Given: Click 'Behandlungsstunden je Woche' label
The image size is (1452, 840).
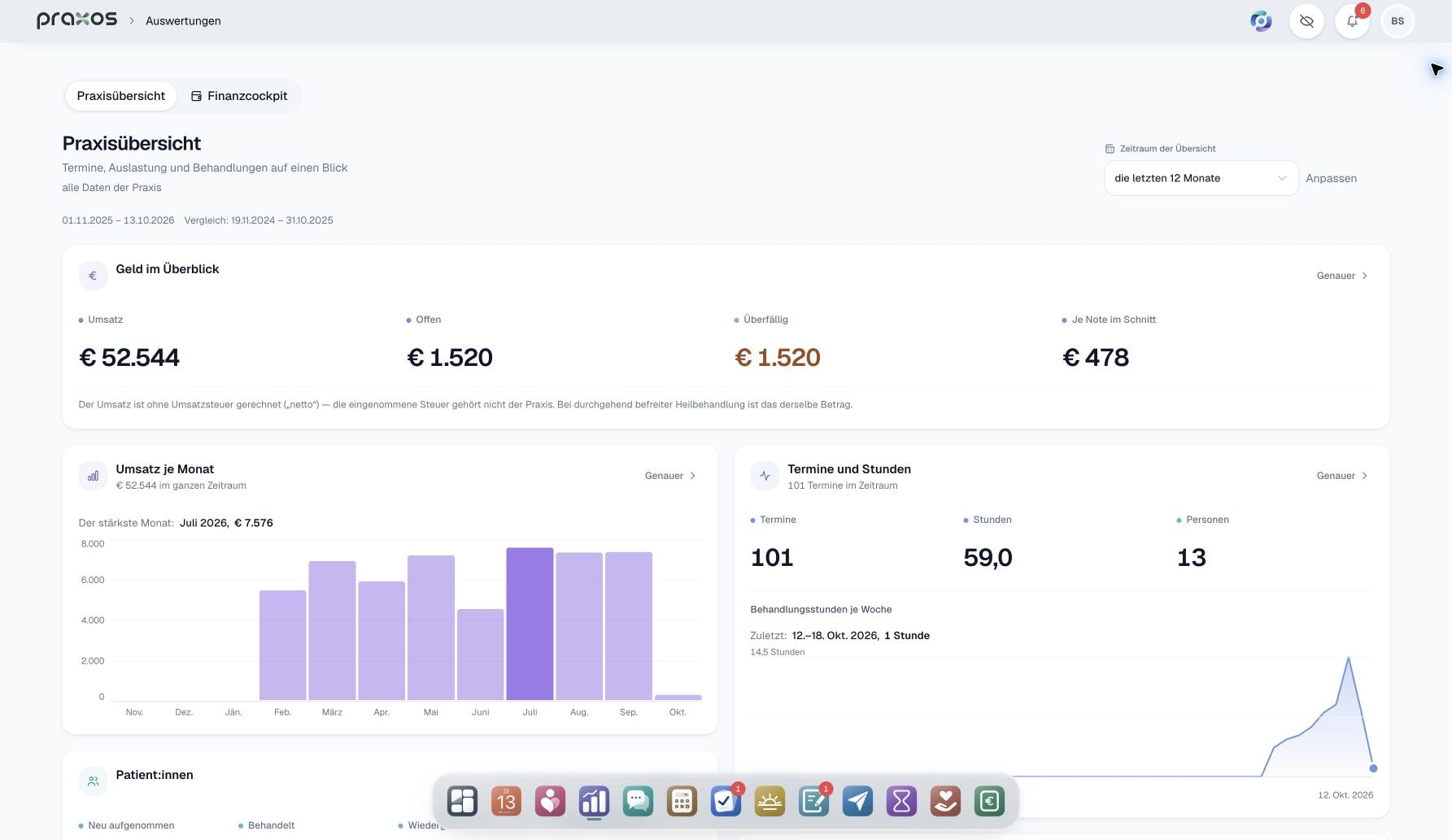Looking at the screenshot, I should click(821, 609).
